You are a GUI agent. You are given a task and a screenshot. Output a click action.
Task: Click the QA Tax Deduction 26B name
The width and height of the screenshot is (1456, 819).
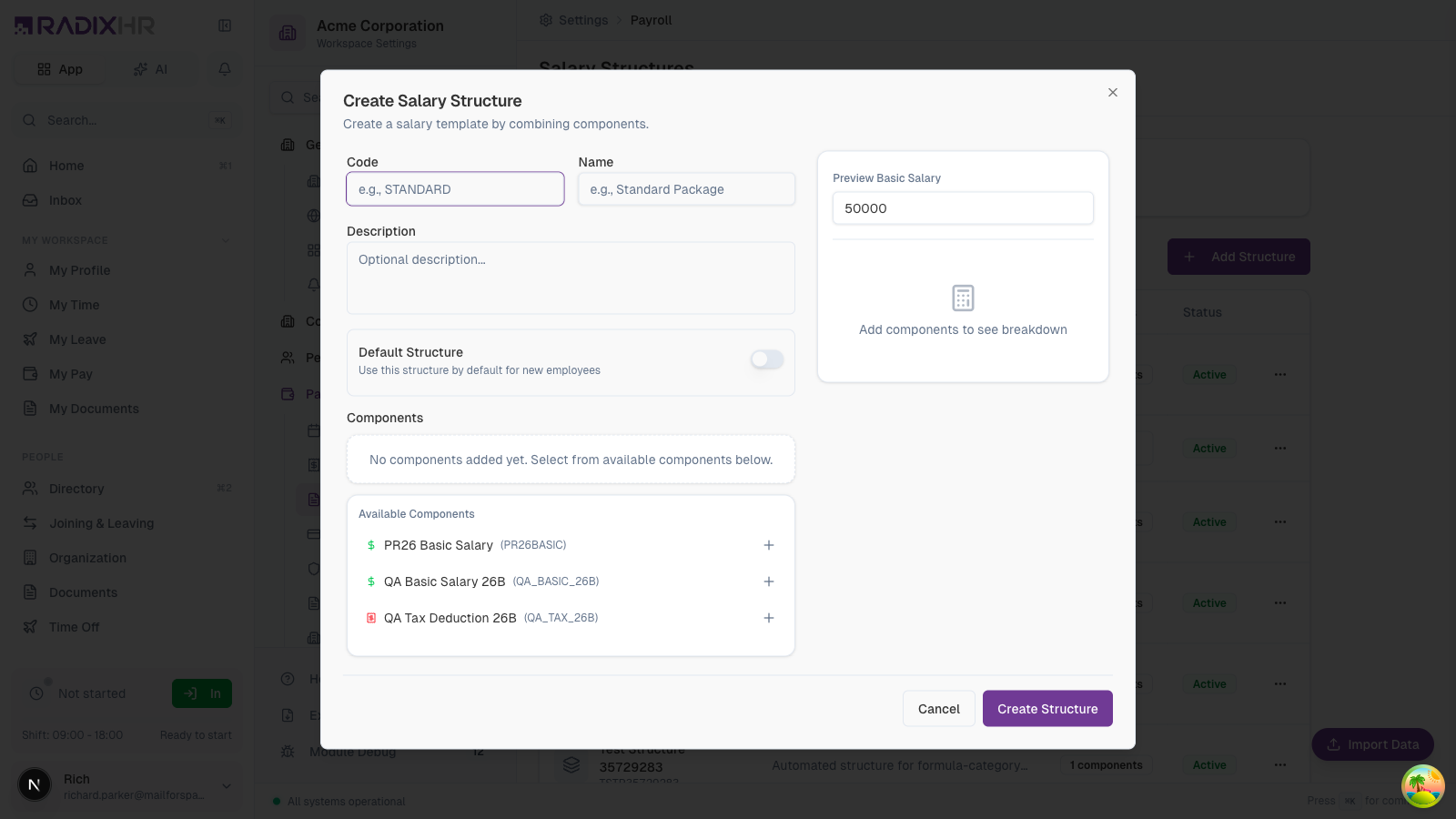tap(450, 618)
